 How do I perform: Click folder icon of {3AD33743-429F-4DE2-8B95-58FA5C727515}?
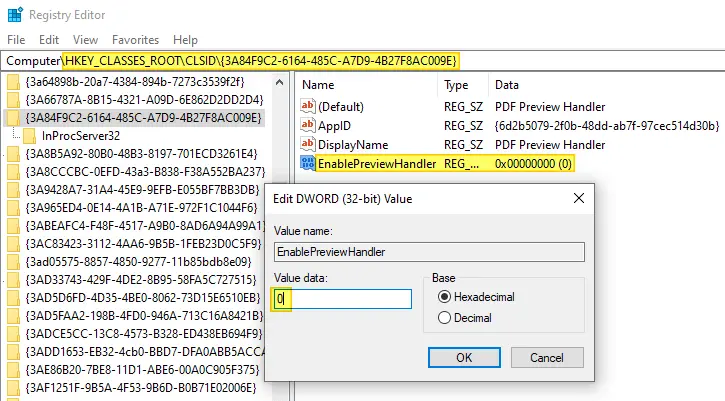click(13, 280)
